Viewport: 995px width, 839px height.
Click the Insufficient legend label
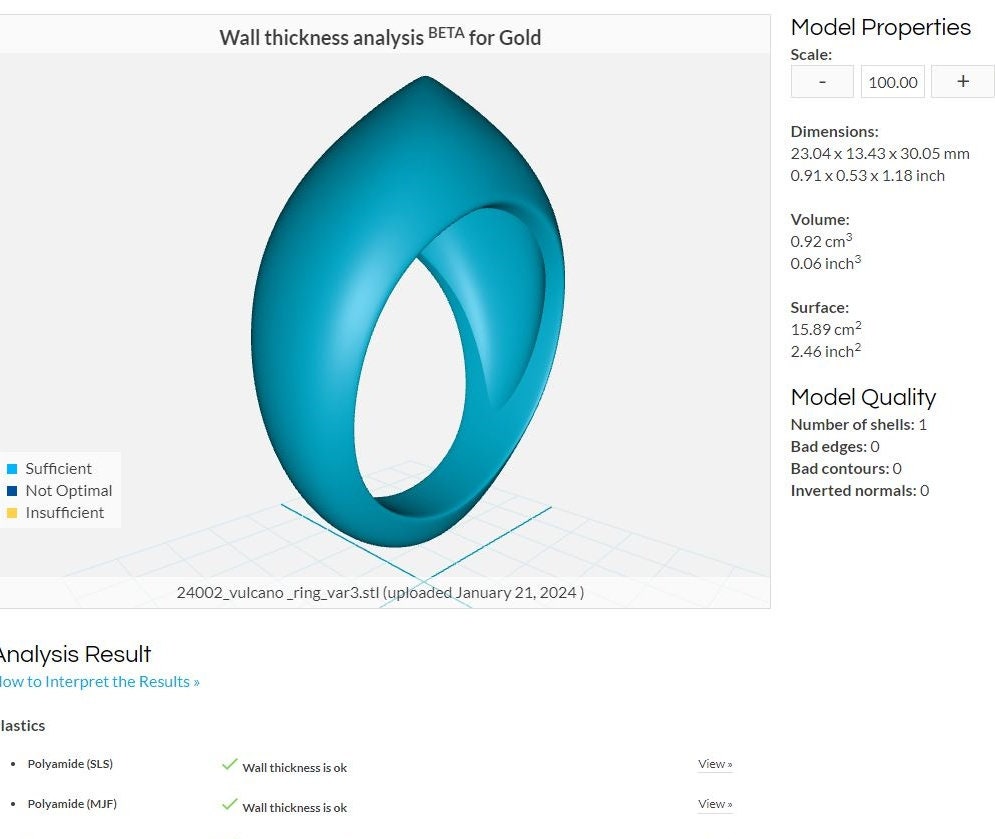[x=65, y=513]
